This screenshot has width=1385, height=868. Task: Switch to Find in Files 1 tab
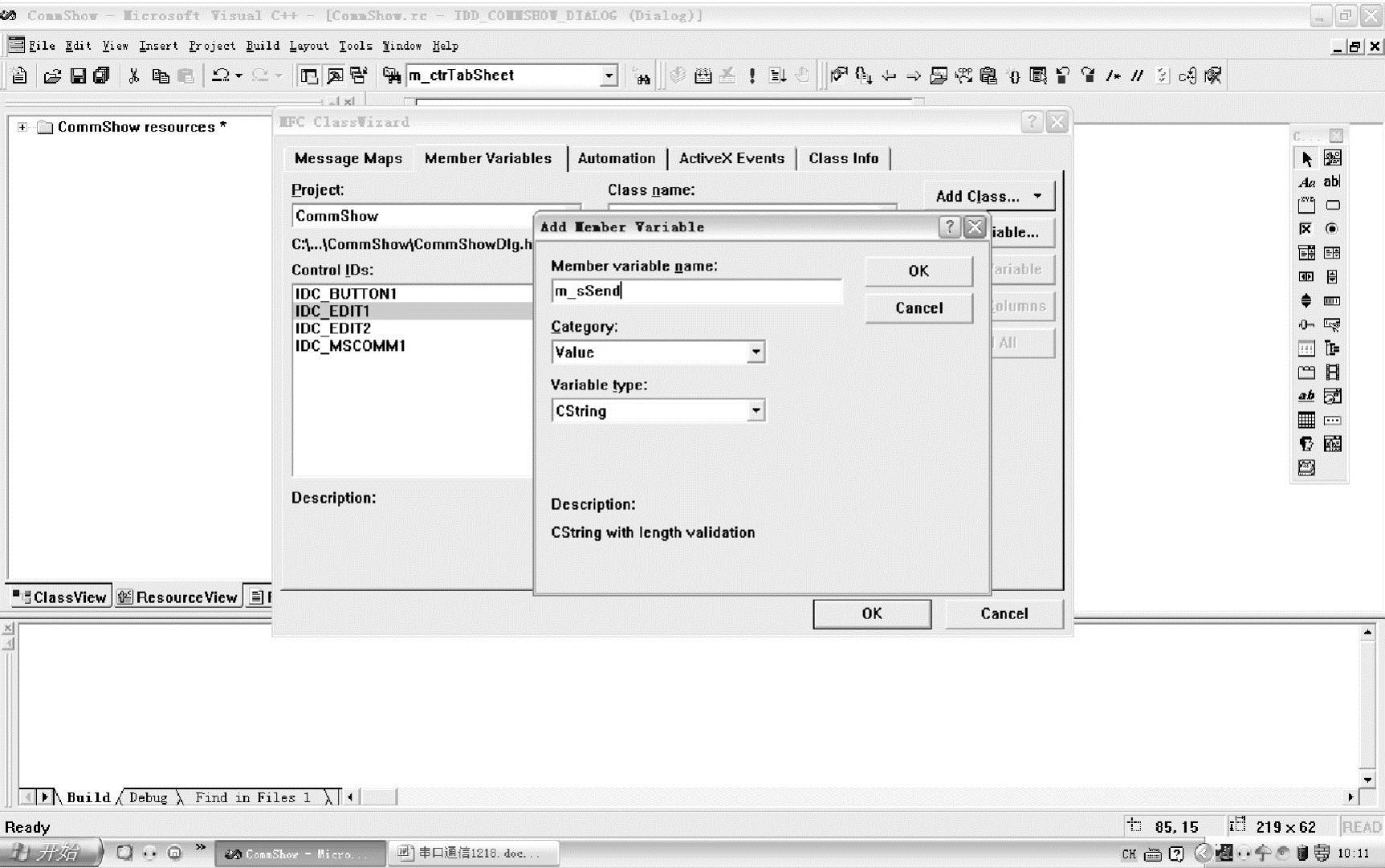[x=253, y=797]
